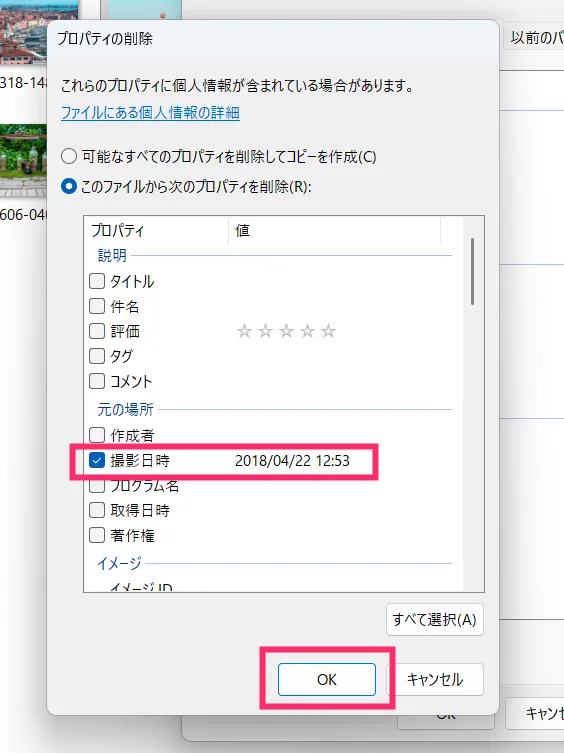The width and height of the screenshot is (564, 753).
Task: Click the third rating star in 評価 row
Action: coord(286,331)
